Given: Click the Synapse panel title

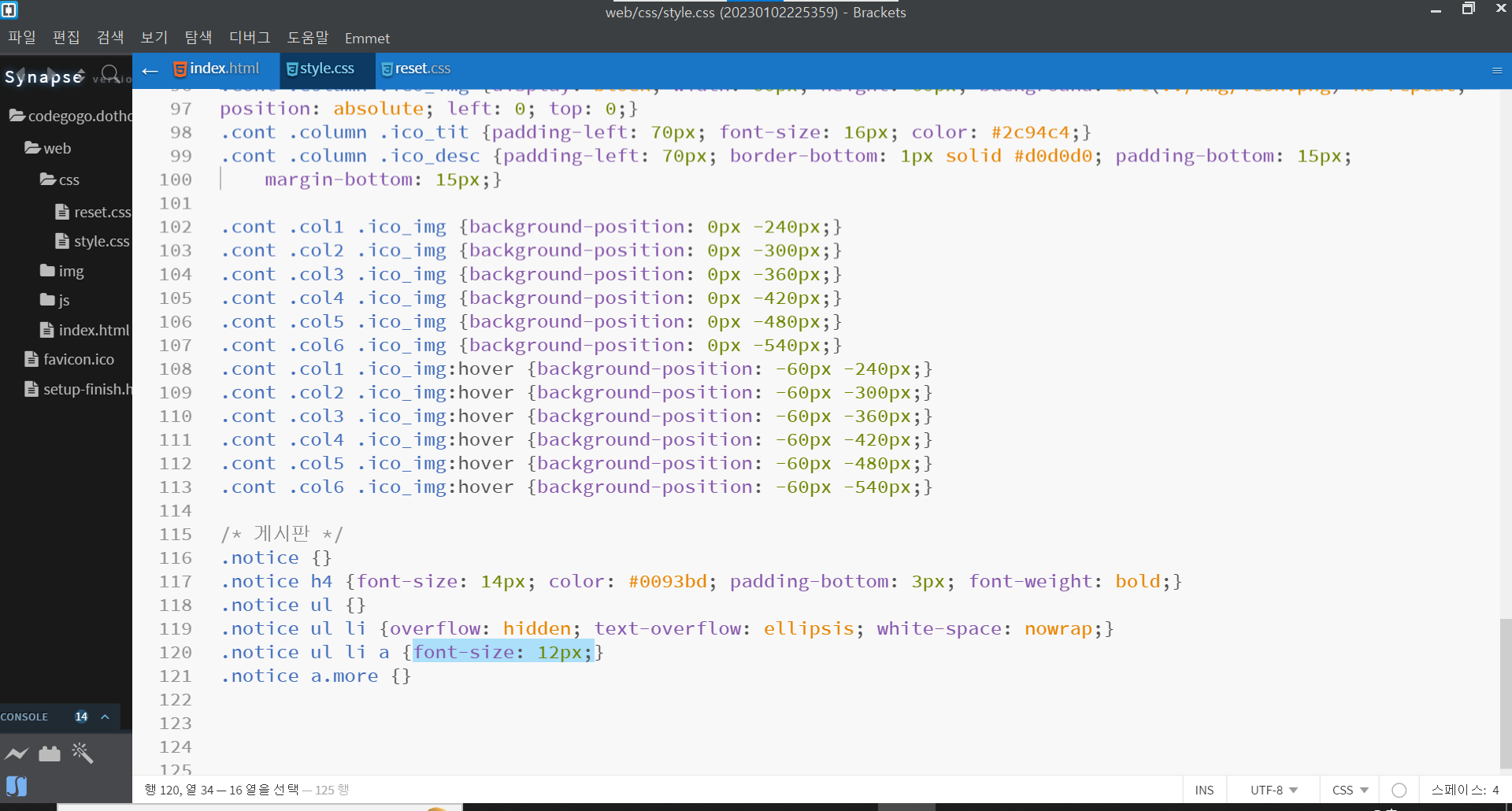Looking at the screenshot, I should pyautogui.click(x=44, y=76).
